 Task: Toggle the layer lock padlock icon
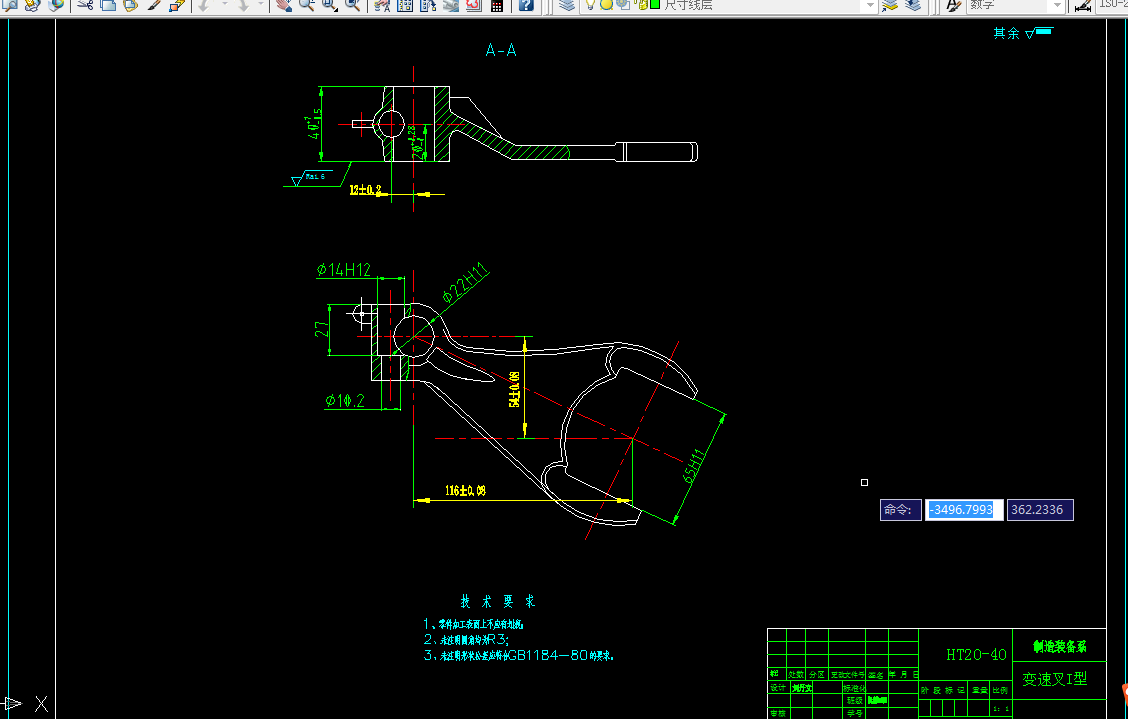point(640,4)
